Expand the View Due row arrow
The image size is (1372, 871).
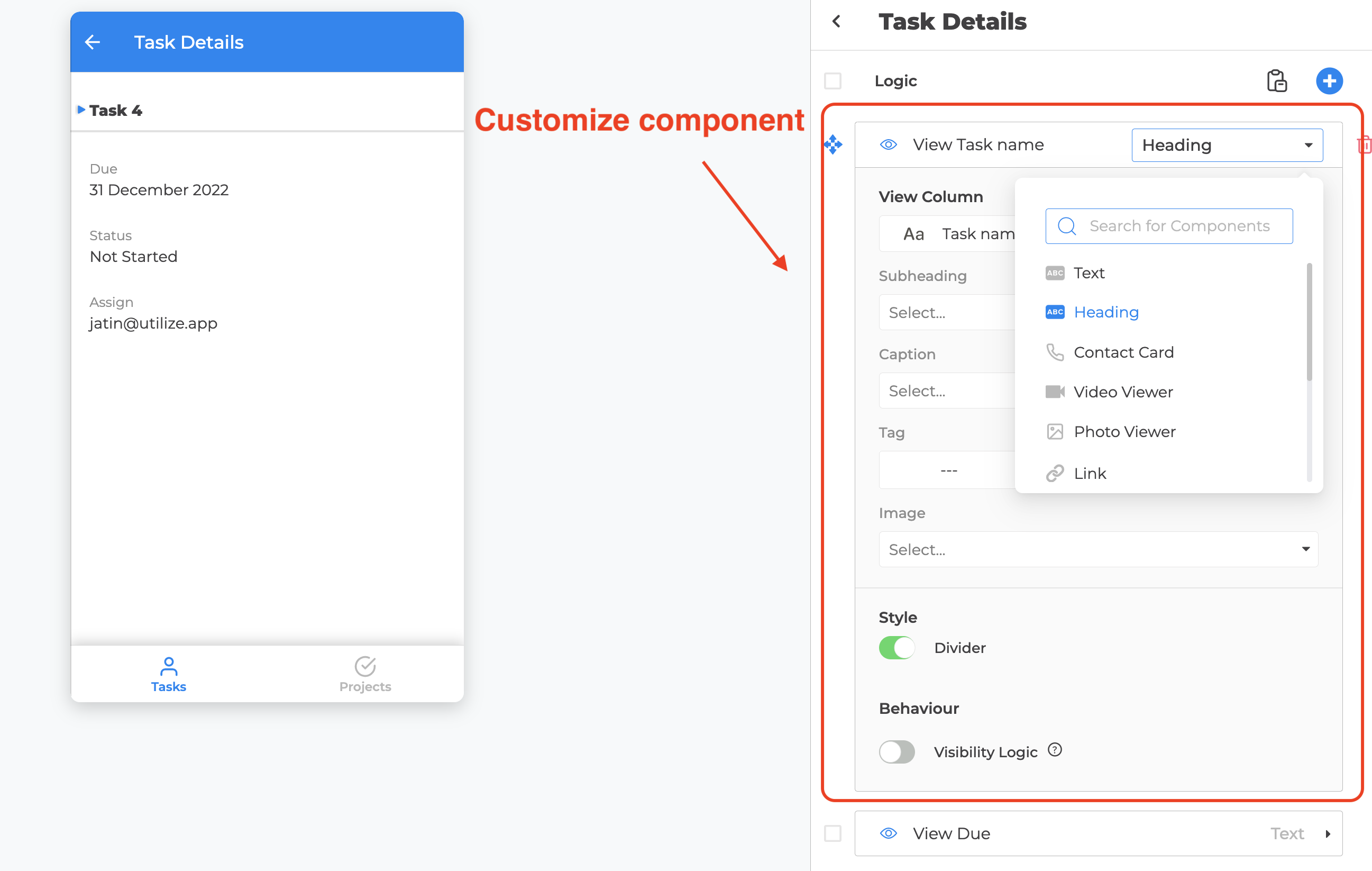pyautogui.click(x=1328, y=833)
